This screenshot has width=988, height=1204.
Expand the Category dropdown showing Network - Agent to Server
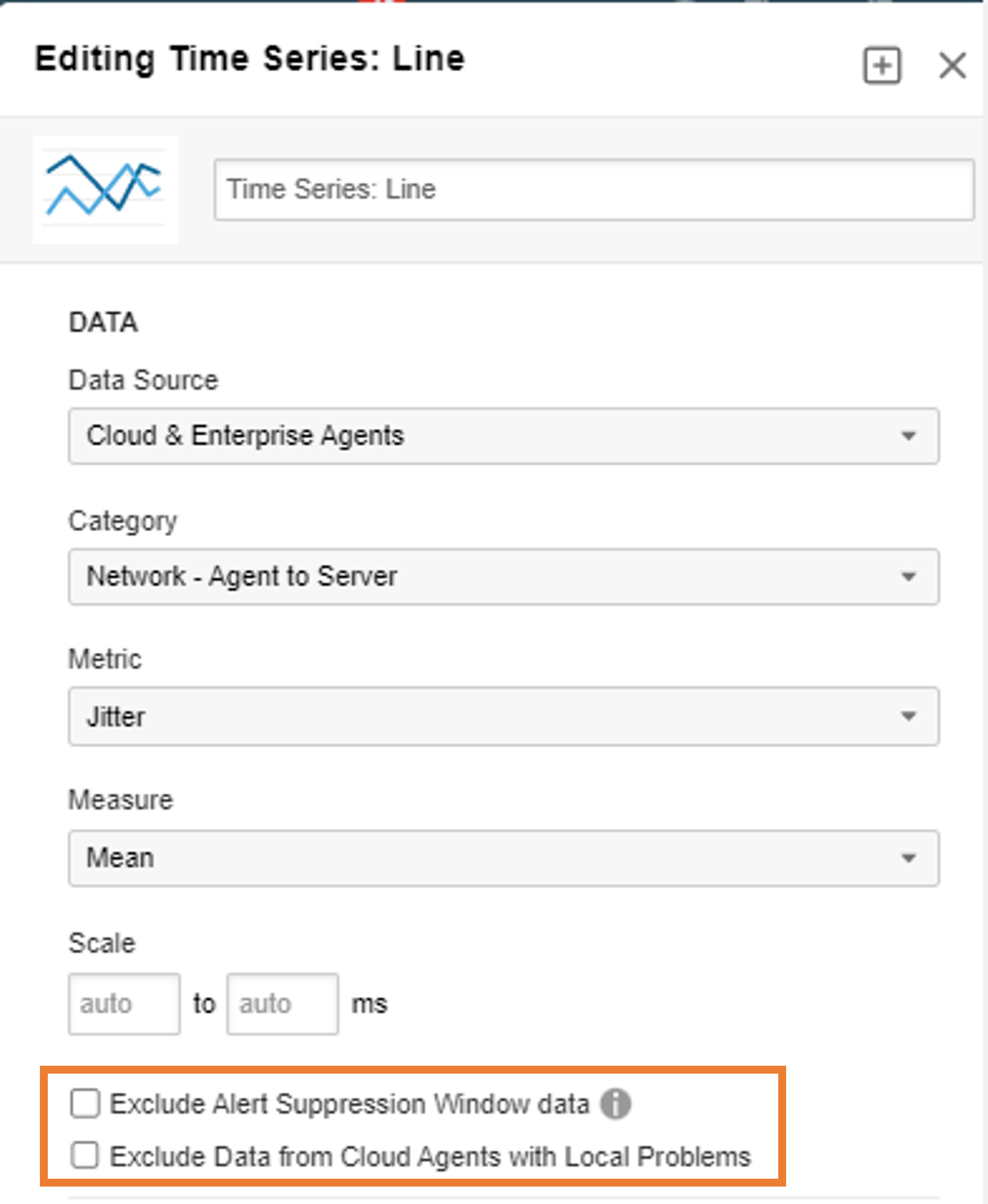(x=504, y=577)
